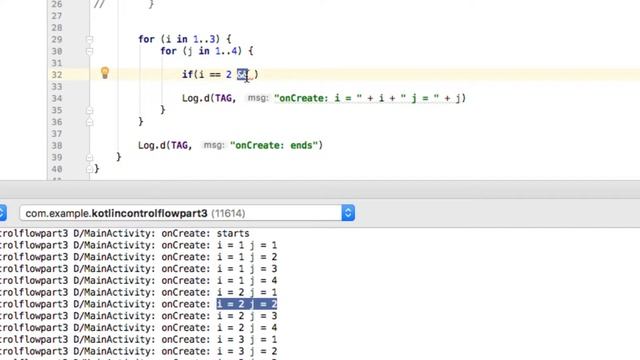Image resolution: width=640 pixels, height=360 pixels.
Task: Click the TAG parameter on line 34
Action: click(223, 98)
